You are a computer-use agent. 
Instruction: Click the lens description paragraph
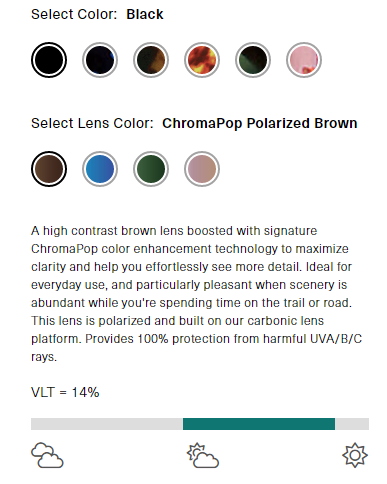[196, 294]
